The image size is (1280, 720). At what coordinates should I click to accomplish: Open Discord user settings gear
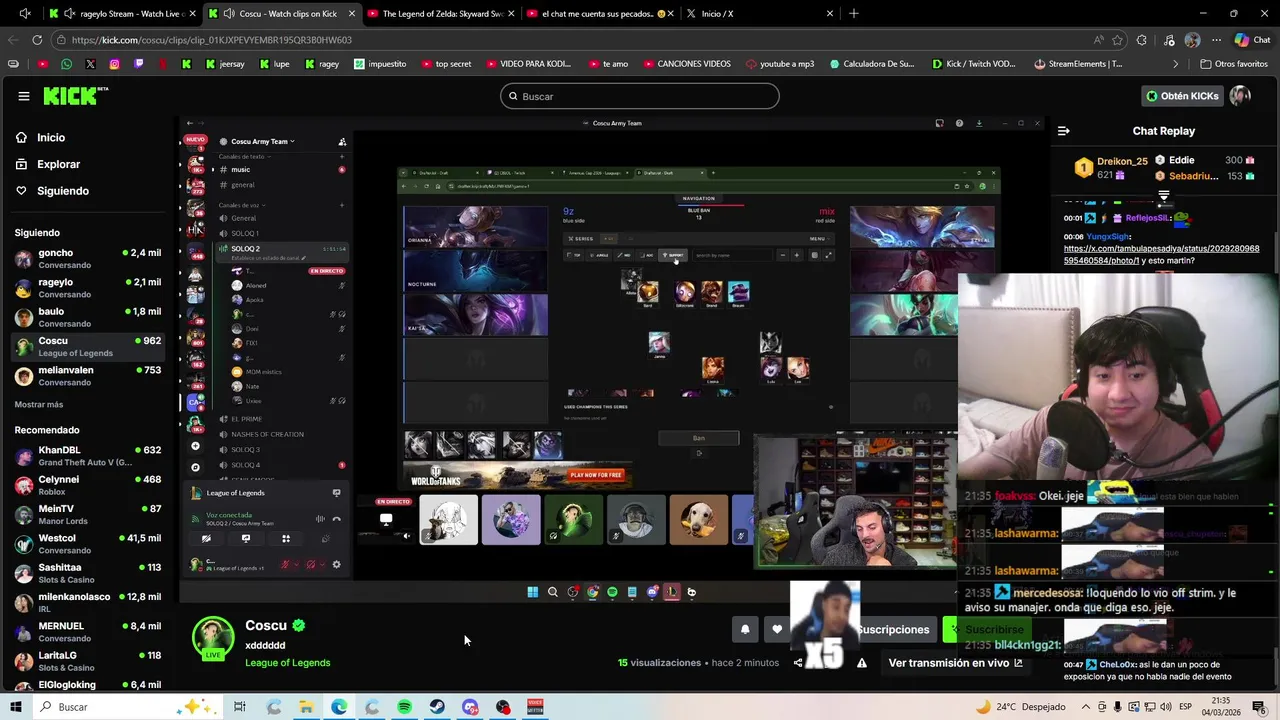coord(336,564)
